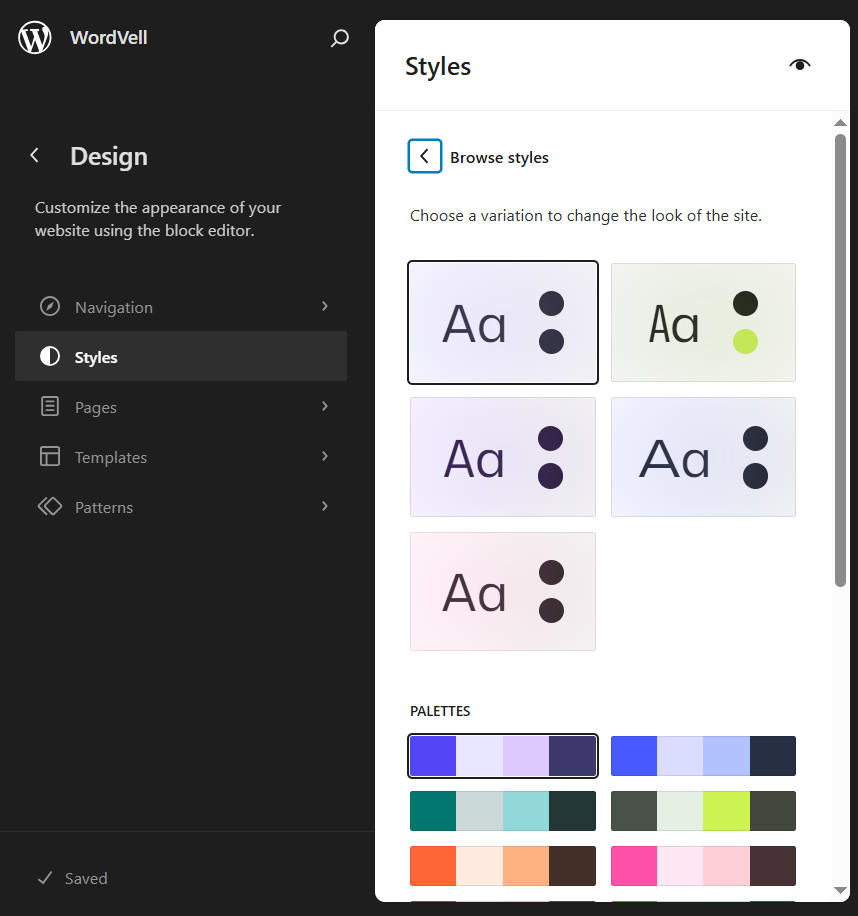Click the Templates layout icon

pyautogui.click(x=50, y=457)
